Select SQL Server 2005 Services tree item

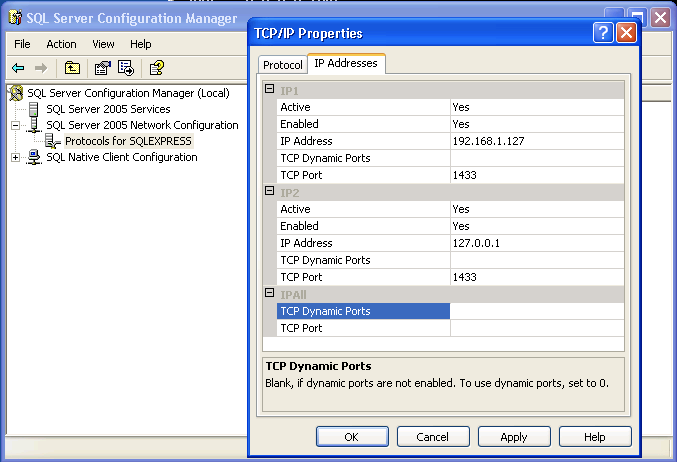click(108, 109)
